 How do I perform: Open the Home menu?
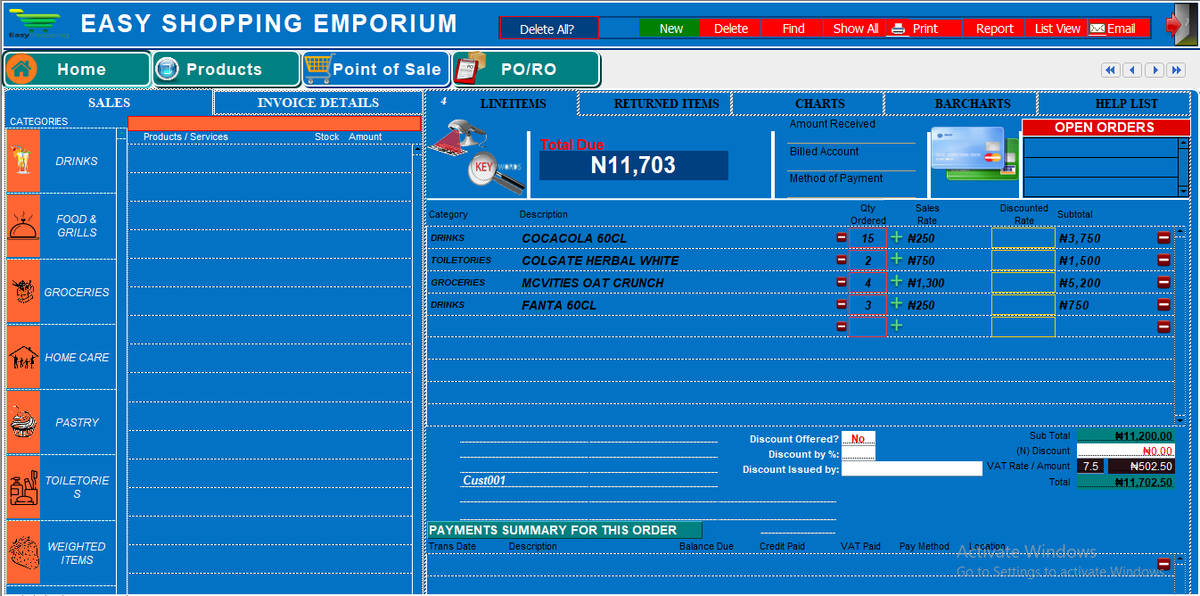tap(77, 69)
